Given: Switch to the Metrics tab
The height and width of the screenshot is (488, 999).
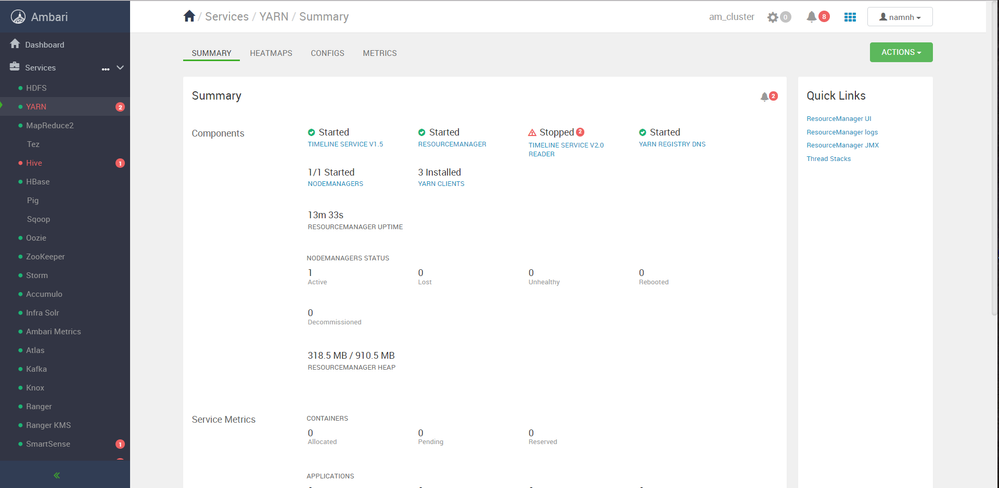Looking at the screenshot, I should [380, 54].
